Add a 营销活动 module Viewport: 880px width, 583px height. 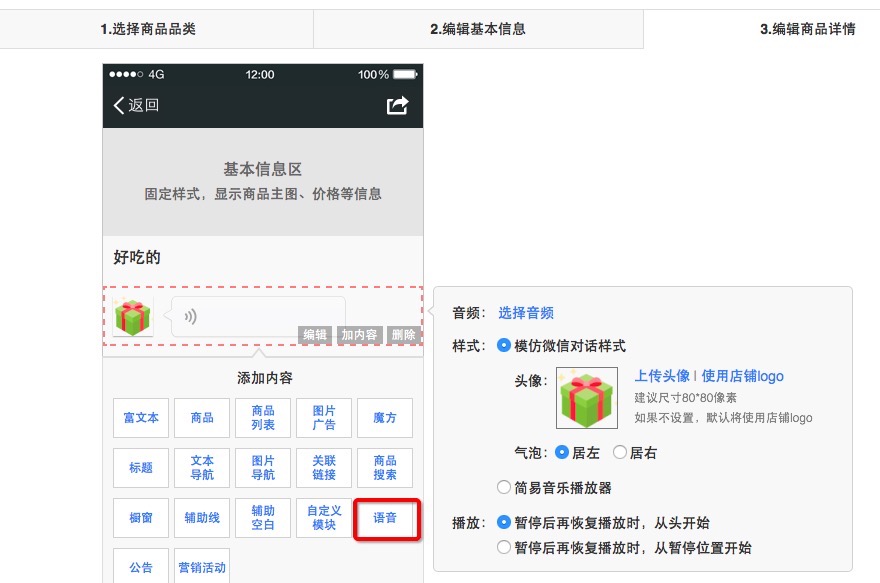click(x=202, y=567)
